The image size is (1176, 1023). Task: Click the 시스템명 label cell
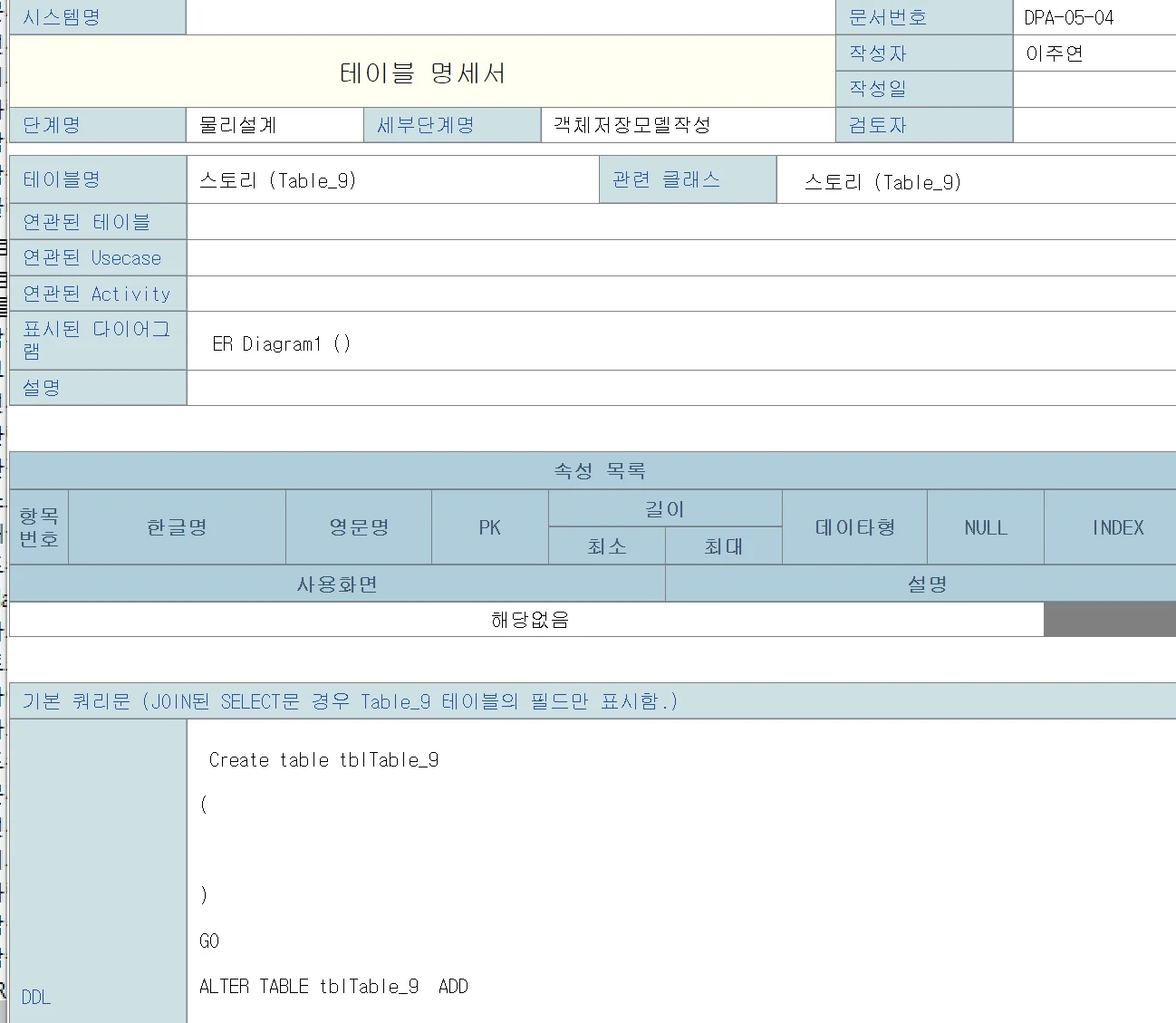pos(97,17)
